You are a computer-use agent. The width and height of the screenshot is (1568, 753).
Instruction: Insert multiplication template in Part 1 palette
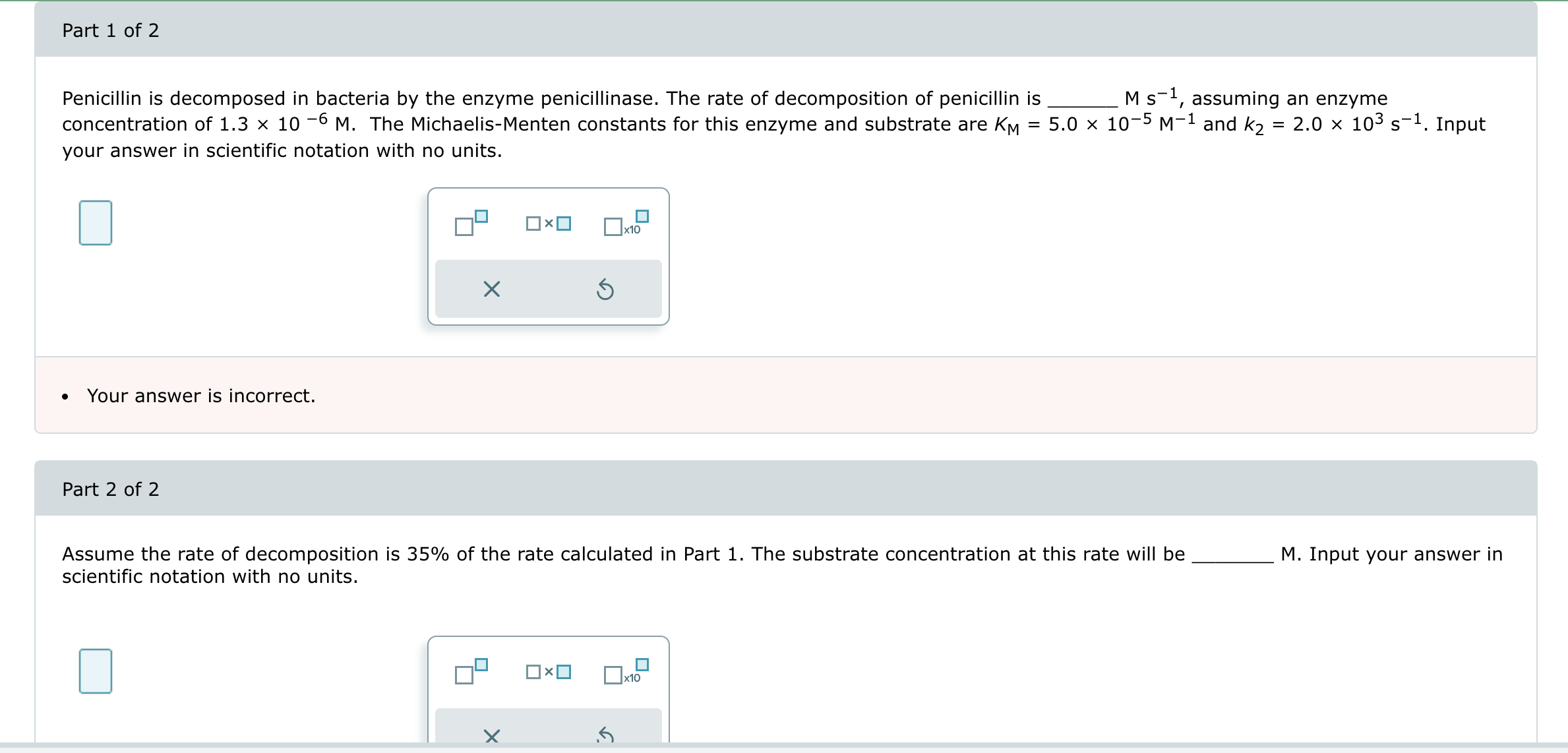click(549, 224)
